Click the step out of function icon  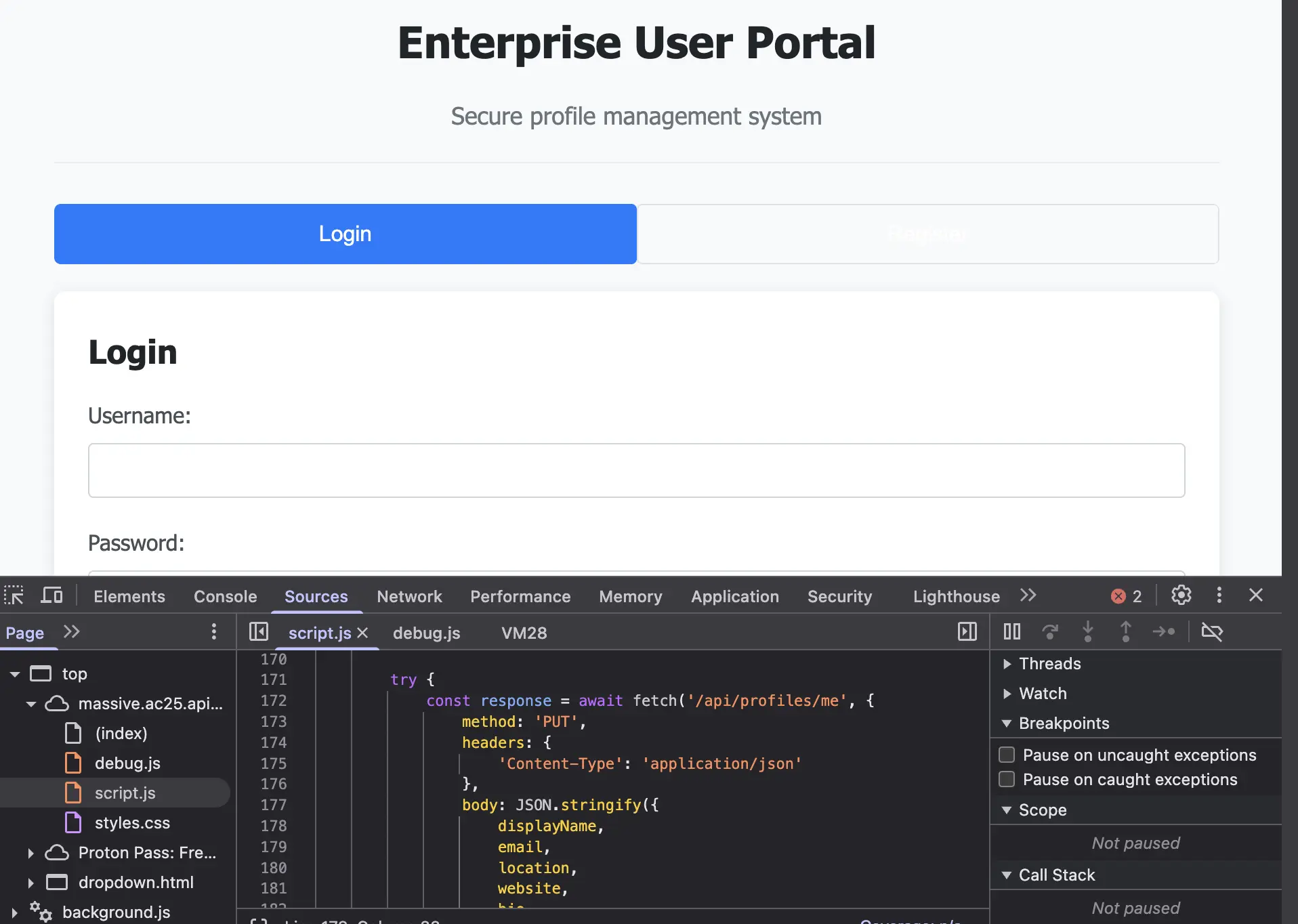1125,632
